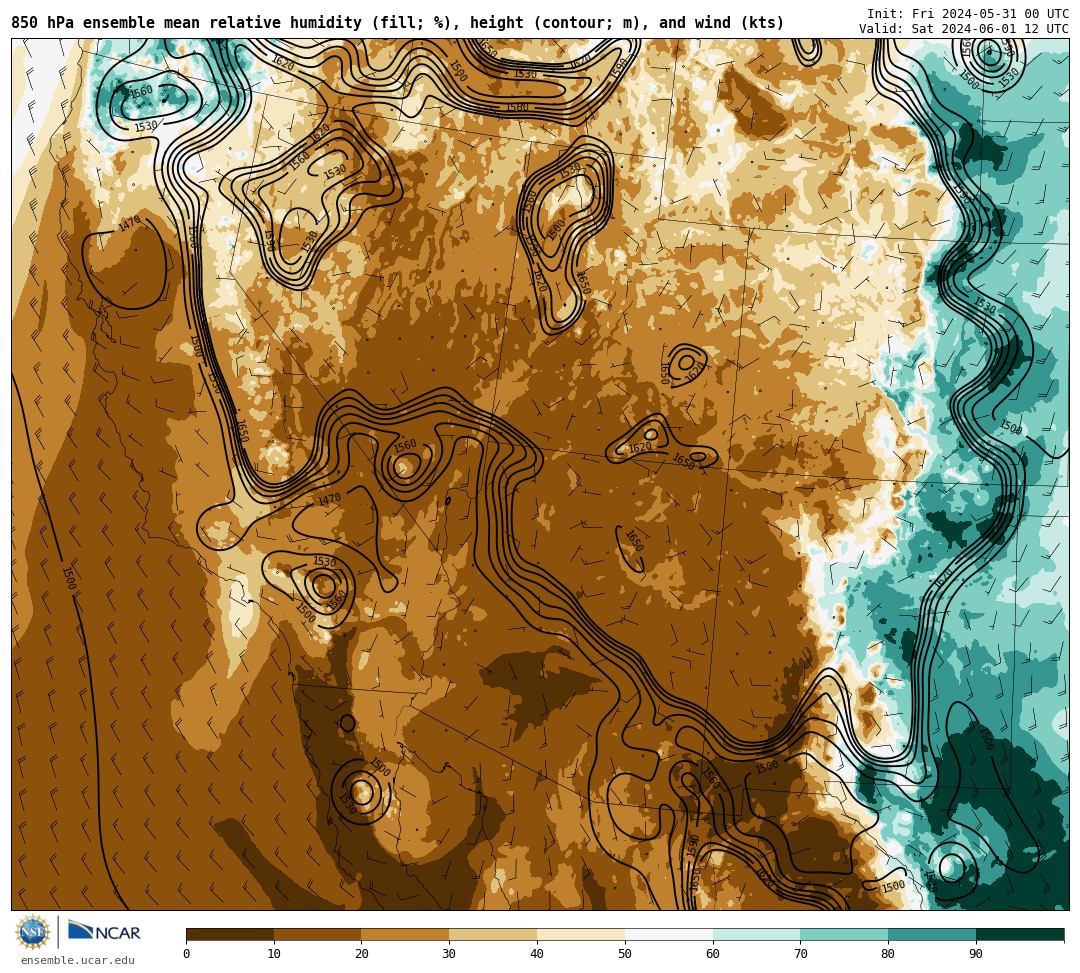Screen dimensions: 1080x973
Task: Click the colorbar tick label 20
Action: point(362,954)
